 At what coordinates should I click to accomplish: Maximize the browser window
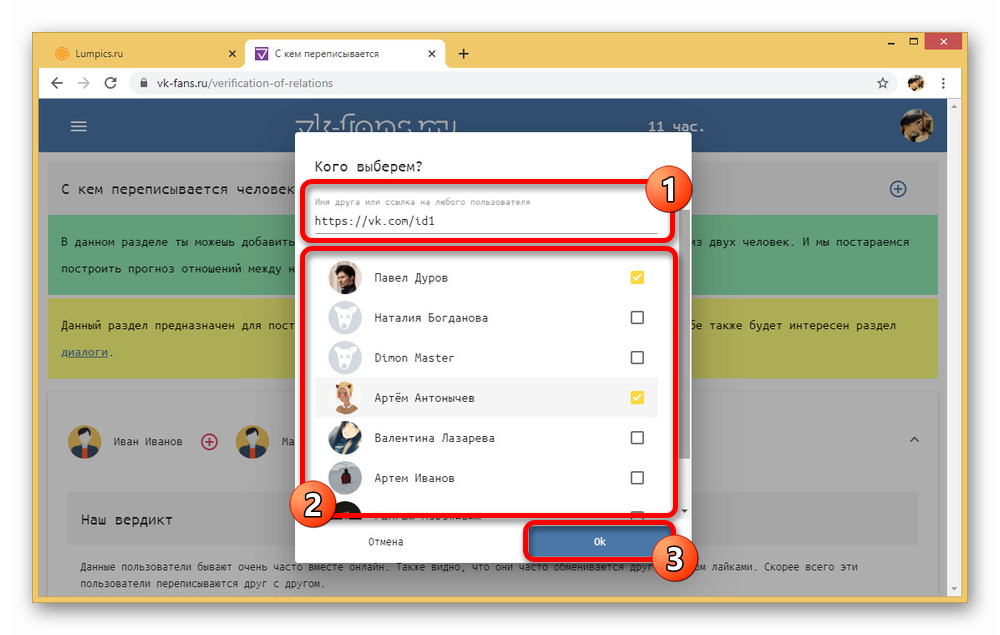(913, 41)
